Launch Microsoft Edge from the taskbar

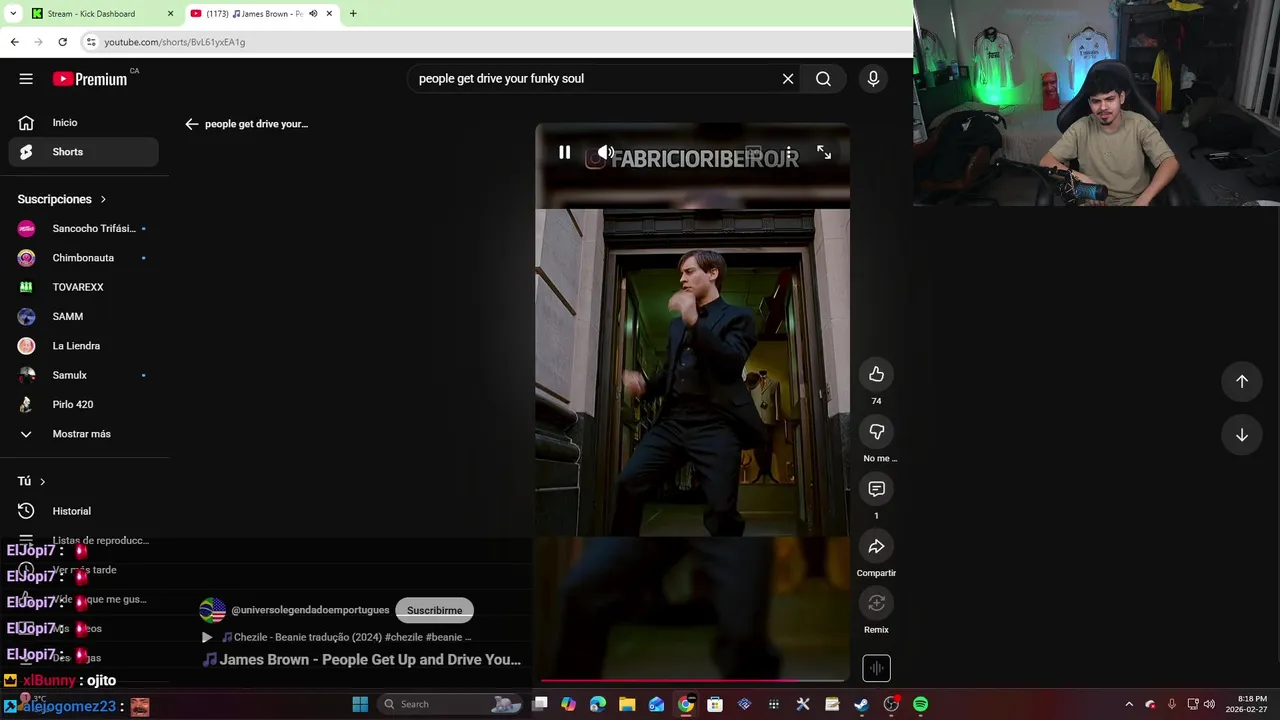click(598, 704)
